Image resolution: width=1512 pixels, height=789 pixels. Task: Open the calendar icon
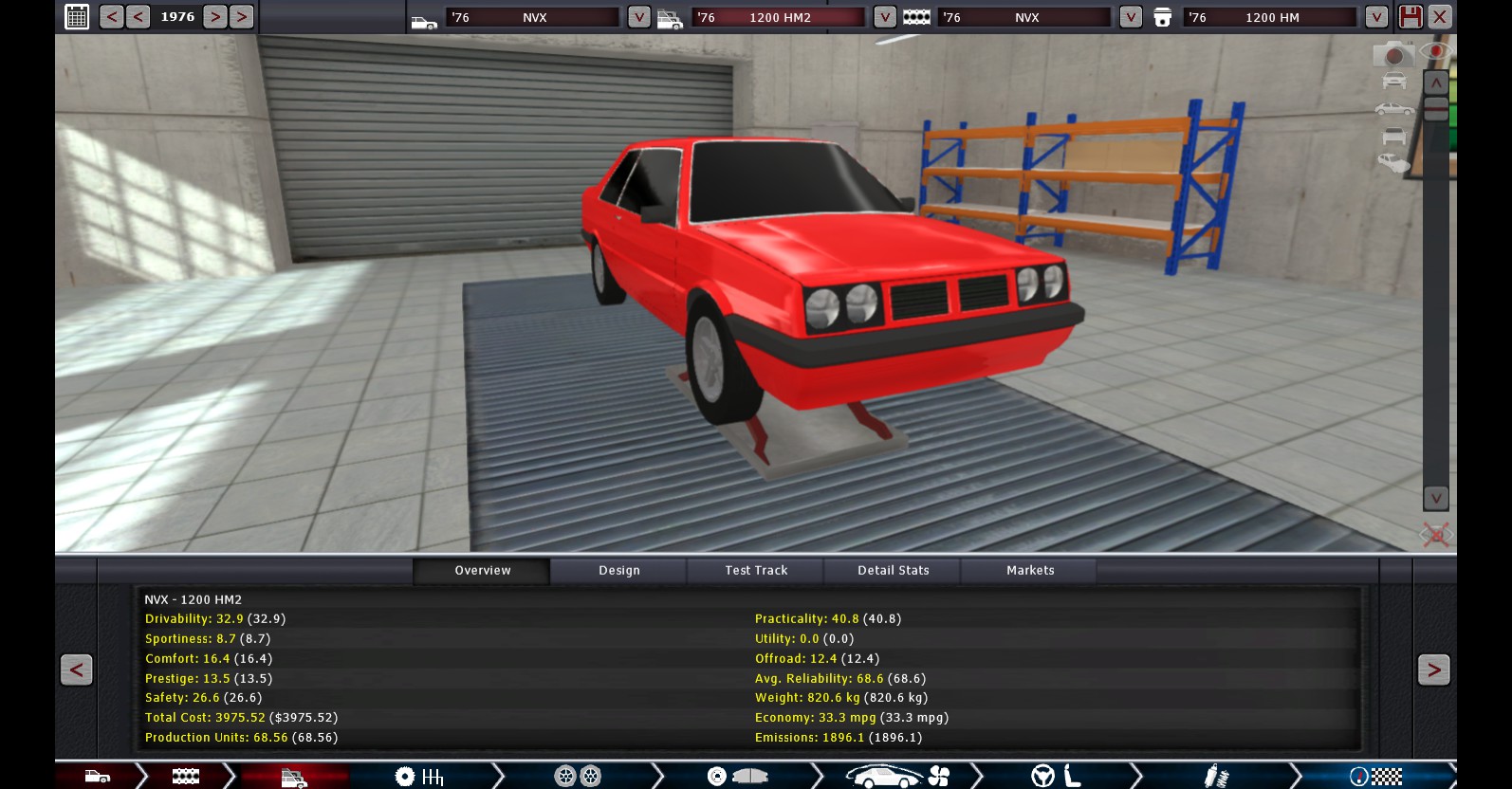[77, 16]
